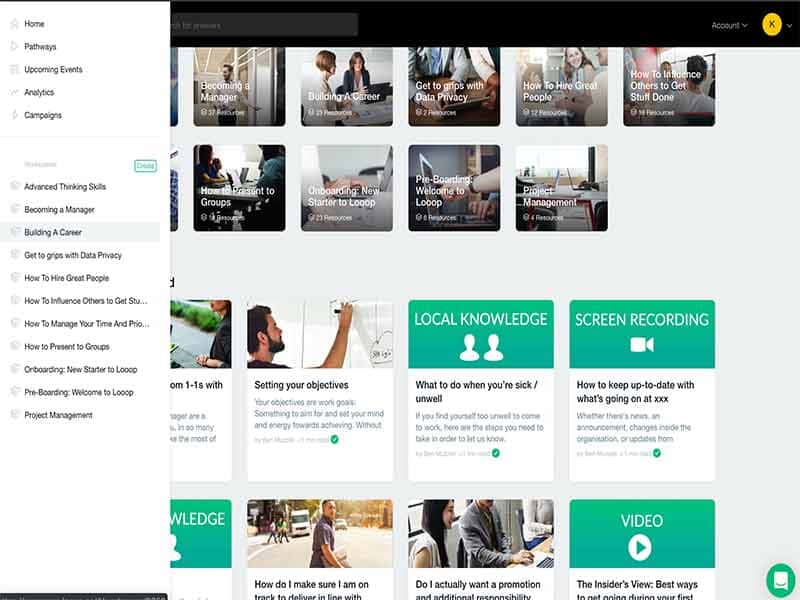Image resolution: width=800 pixels, height=600 pixels.
Task: Click the Analytics chart icon
Action: [x=14, y=92]
